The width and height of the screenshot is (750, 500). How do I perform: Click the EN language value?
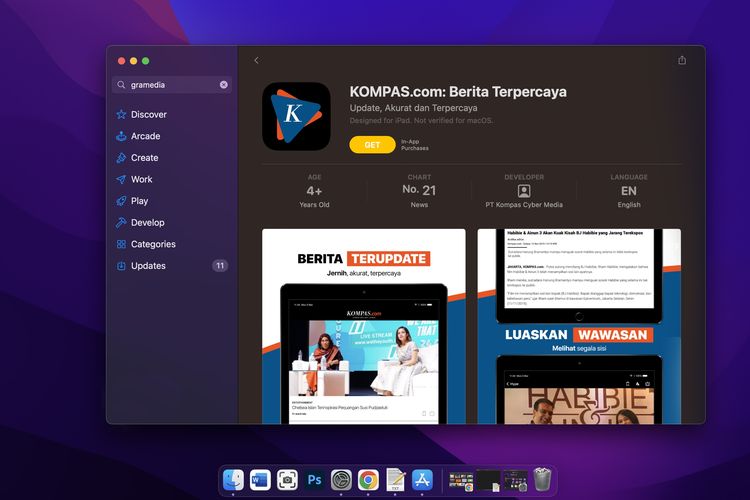tap(629, 191)
